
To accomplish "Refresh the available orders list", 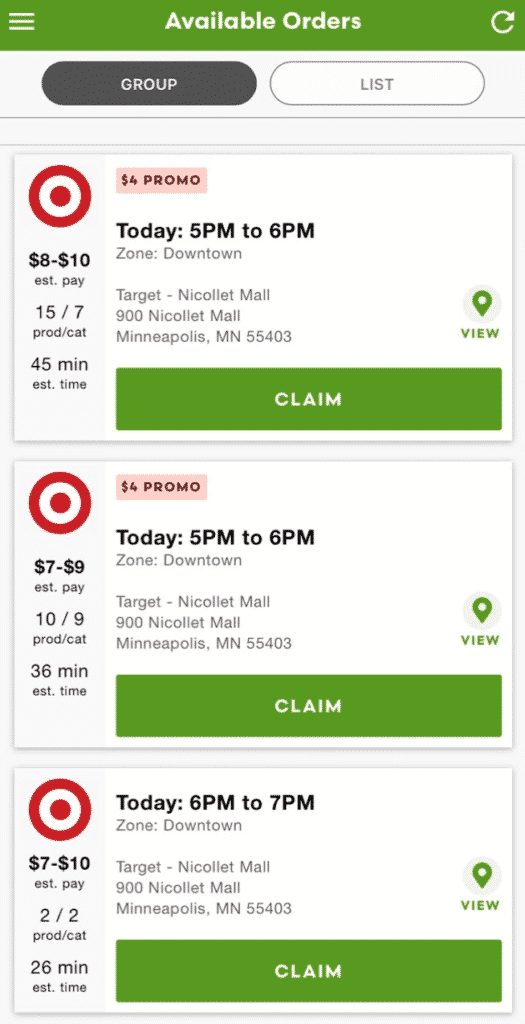I will [502, 22].
